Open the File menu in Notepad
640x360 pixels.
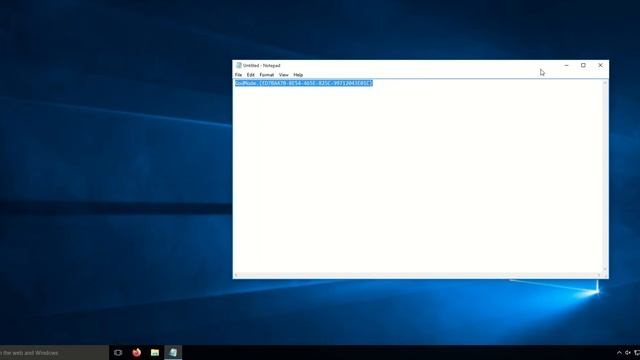coord(238,75)
